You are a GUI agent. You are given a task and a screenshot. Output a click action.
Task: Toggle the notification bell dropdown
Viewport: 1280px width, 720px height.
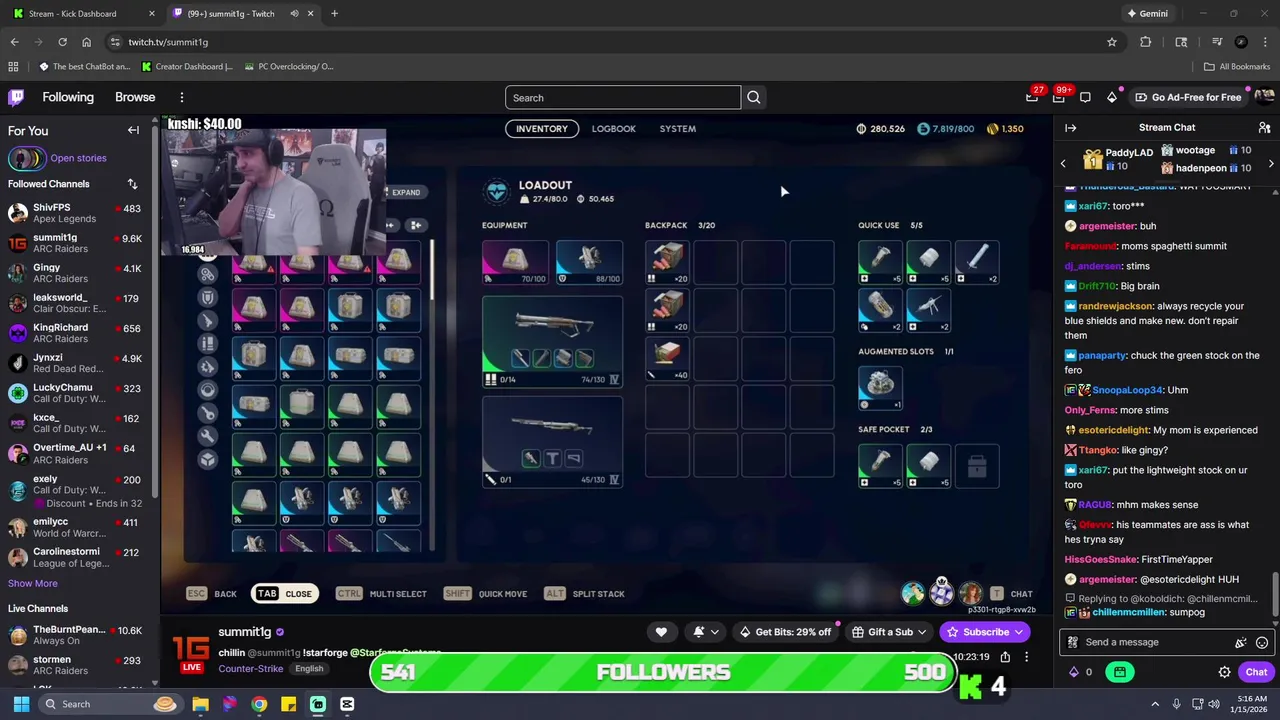tap(706, 632)
